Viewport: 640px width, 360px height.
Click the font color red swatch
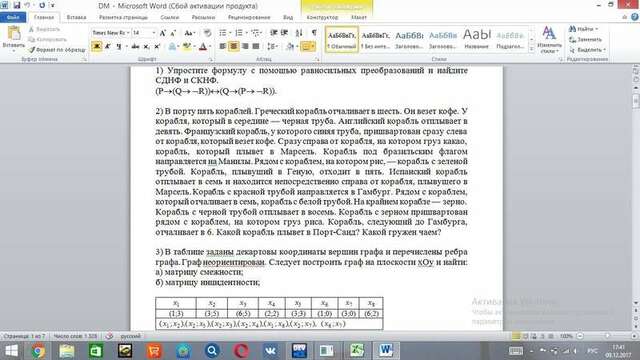(203, 47)
